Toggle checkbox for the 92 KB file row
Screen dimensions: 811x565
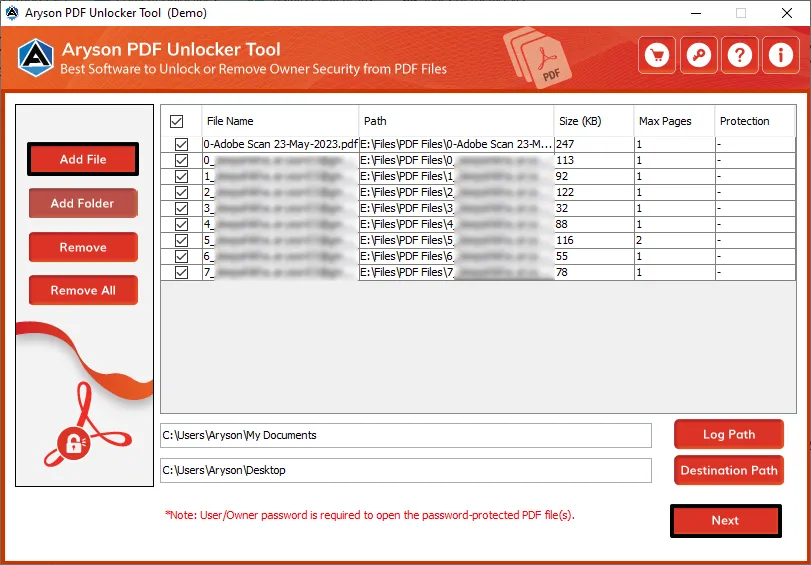point(182,176)
